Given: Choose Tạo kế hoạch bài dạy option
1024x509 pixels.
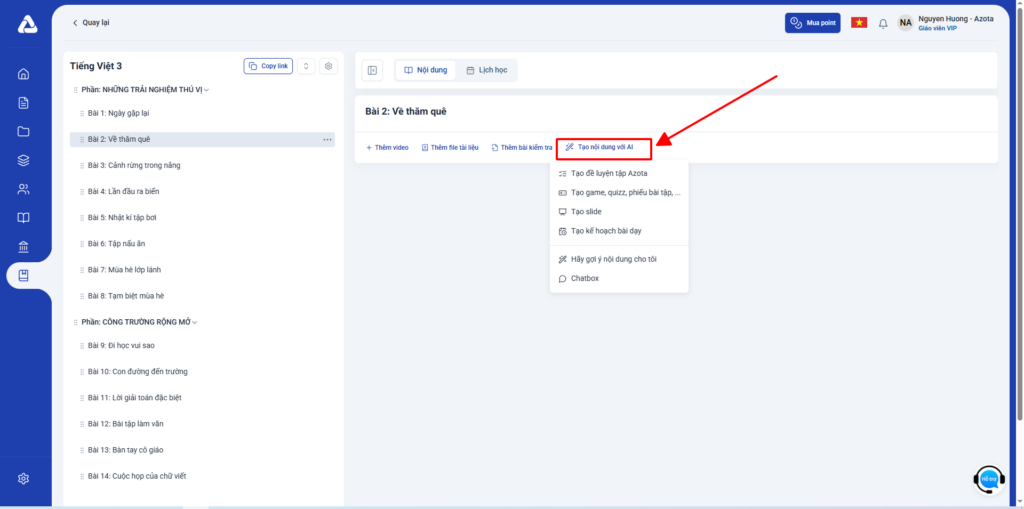Looking at the screenshot, I should coord(605,231).
